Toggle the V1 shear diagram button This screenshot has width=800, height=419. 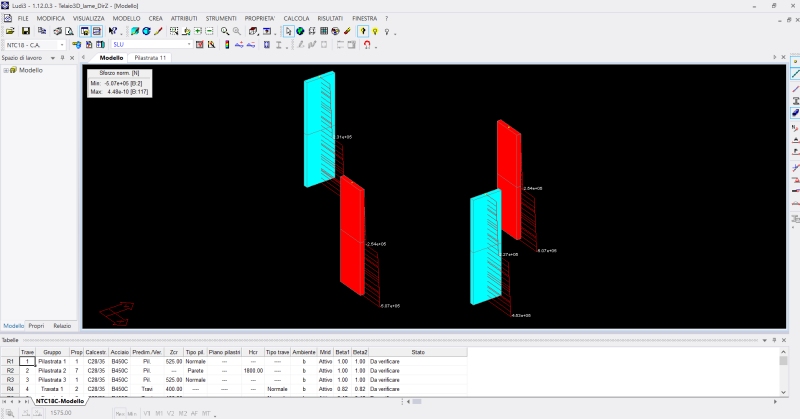point(147,412)
